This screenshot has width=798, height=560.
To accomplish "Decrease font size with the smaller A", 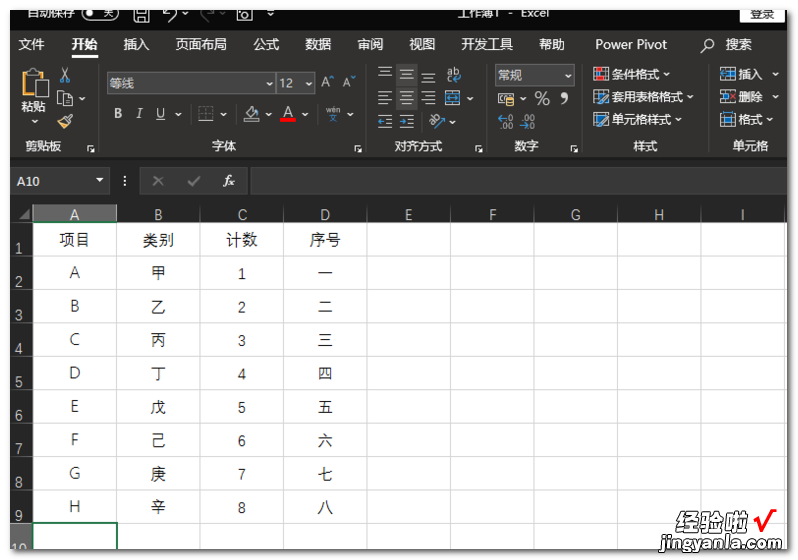I will (x=349, y=82).
